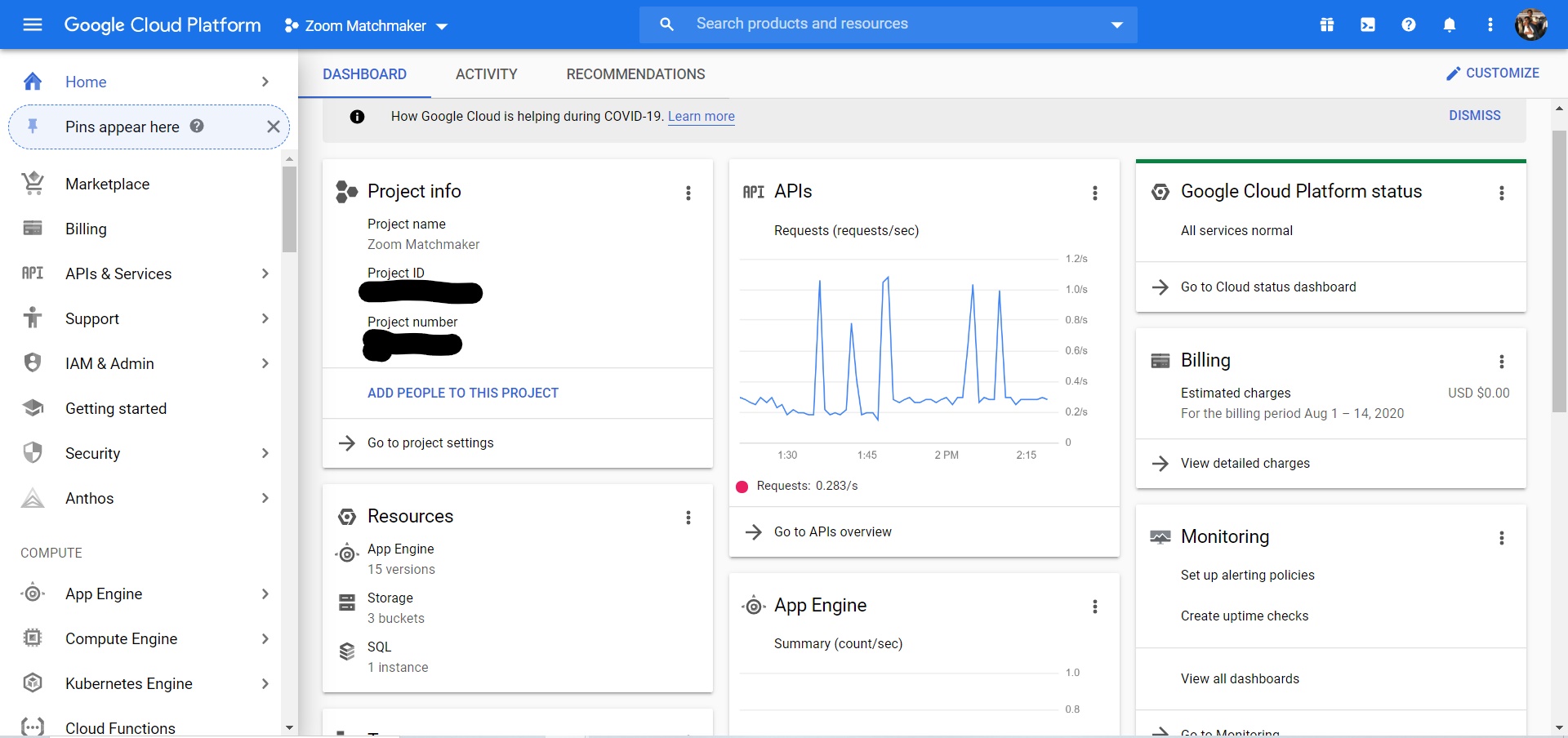Viewport: 1568px width, 738px height.
Task: Click the APIs & Services icon
Action: coord(33,273)
